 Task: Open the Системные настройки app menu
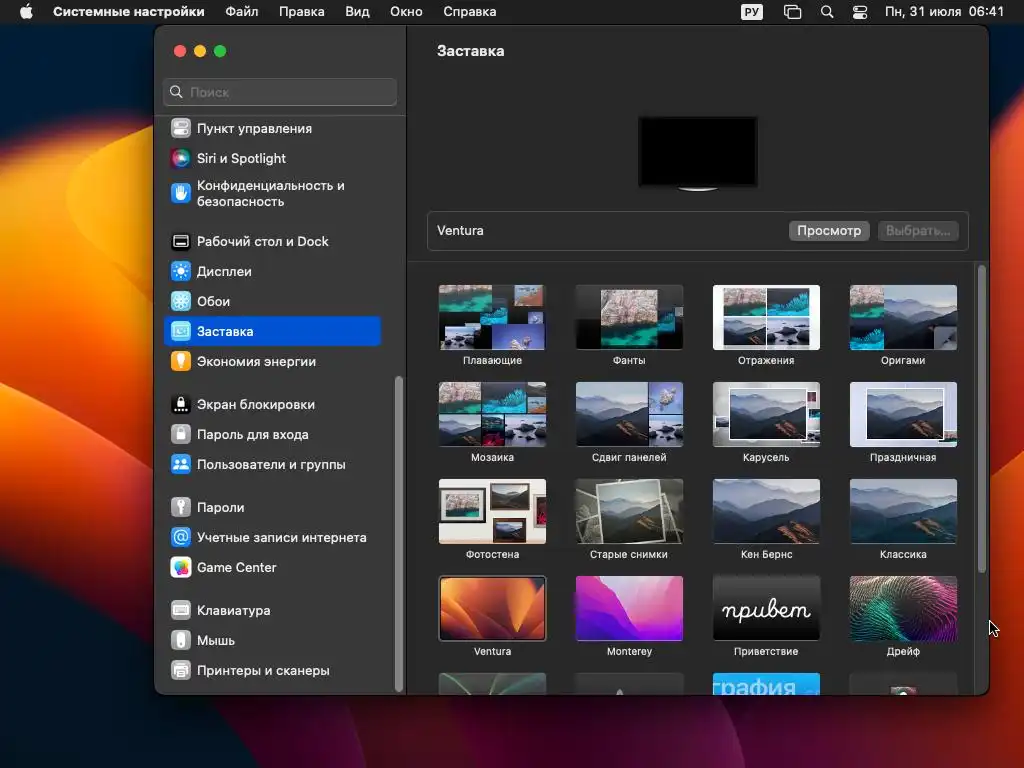129,12
